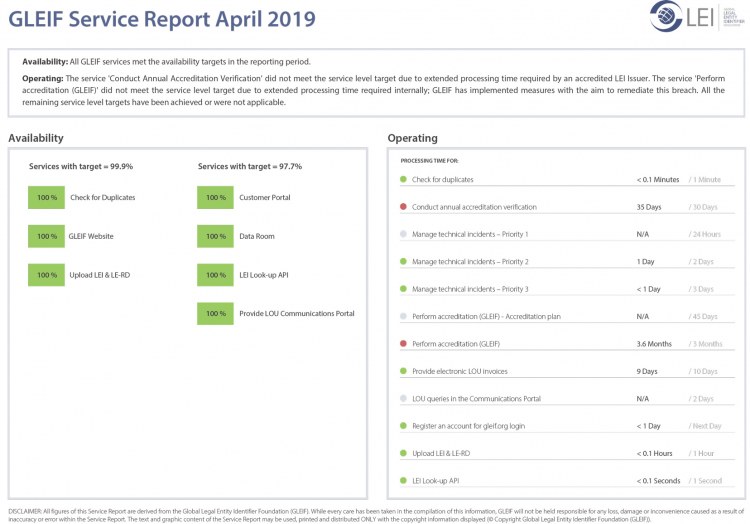The image size is (750, 524).
Task: Click the red status dot for Perform accreditation (GLEIF)
Action: point(403,344)
